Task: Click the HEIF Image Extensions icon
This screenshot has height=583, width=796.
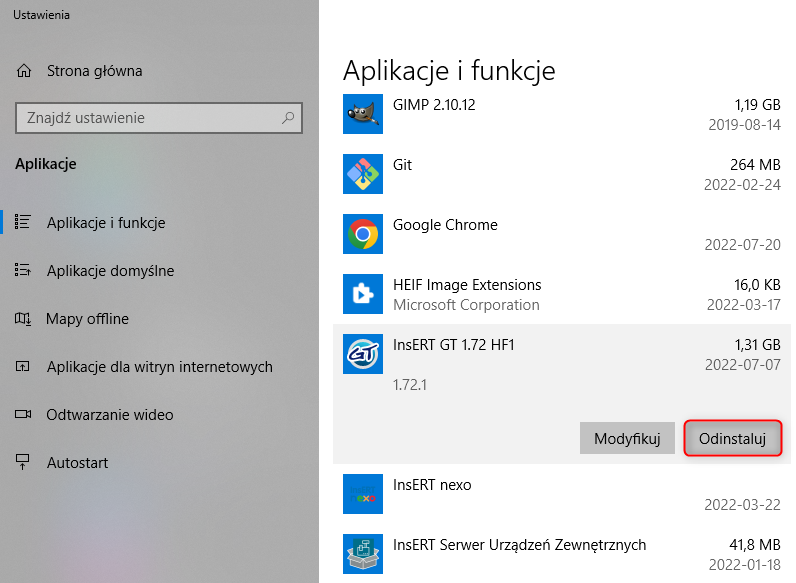Action: [362, 294]
